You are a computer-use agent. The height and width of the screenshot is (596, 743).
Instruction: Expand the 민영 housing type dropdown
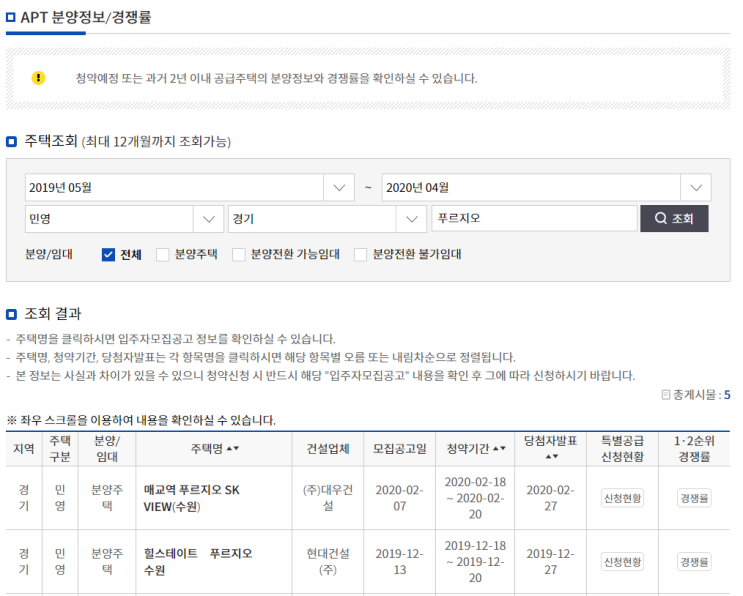tap(124, 219)
